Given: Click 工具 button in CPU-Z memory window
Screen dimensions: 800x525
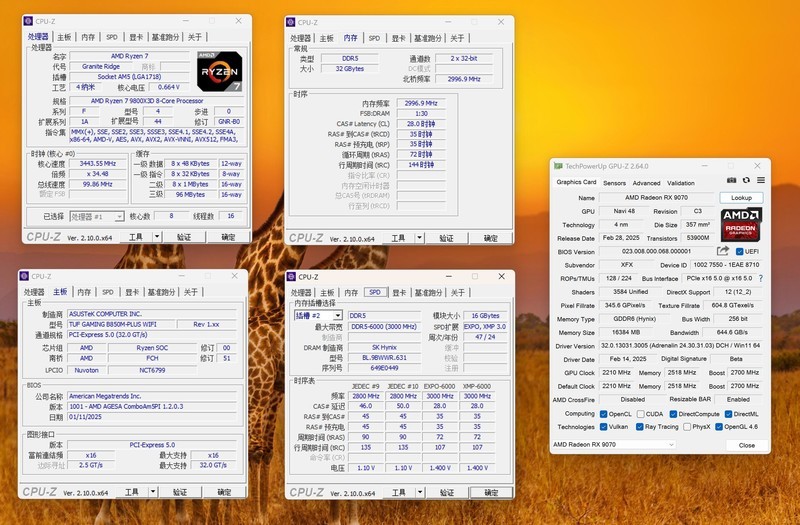Looking at the screenshot, I should 398,238.
